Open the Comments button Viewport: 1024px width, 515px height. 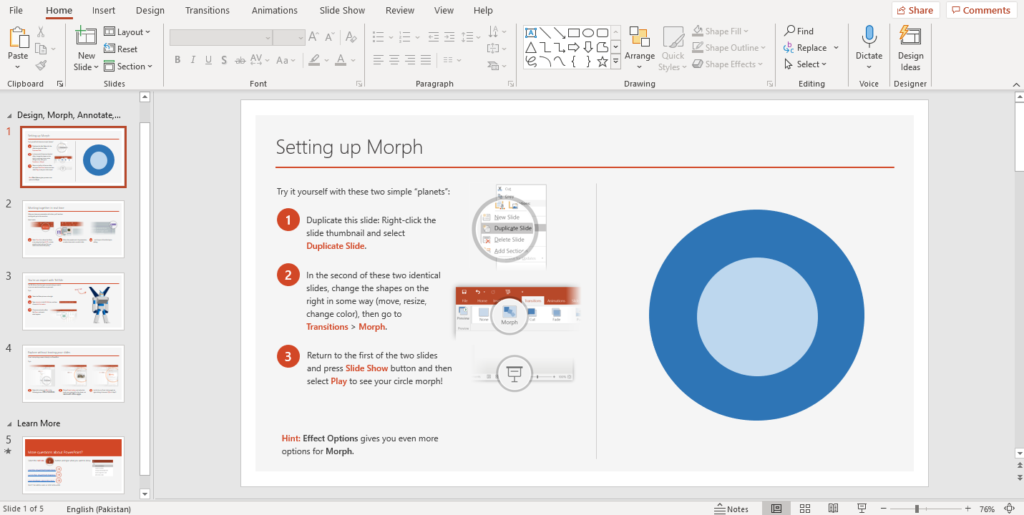click(980, 10)
